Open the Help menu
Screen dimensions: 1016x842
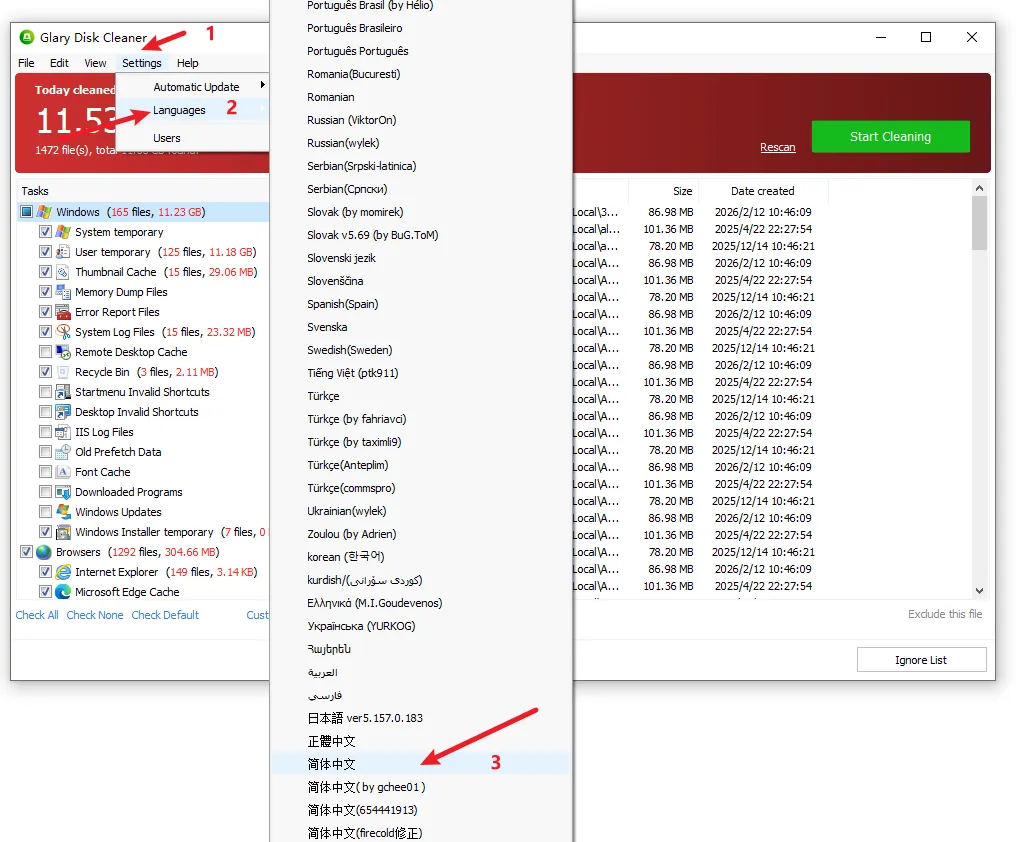pos(188,63)
